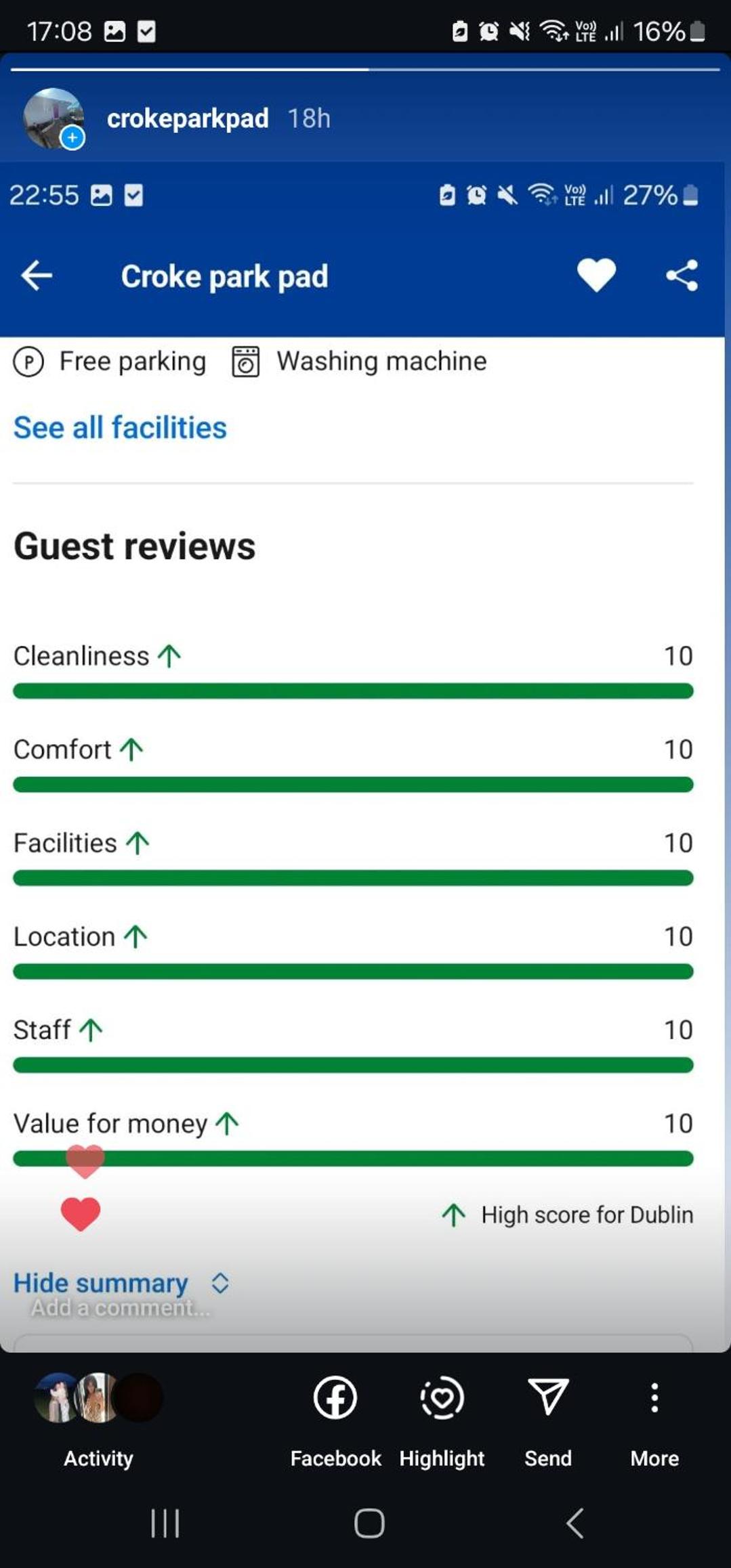Tap the crokeparkpad profile picture
This screenshot has height=1568, width=731.
pyautogui.click(x=54, y=118)
